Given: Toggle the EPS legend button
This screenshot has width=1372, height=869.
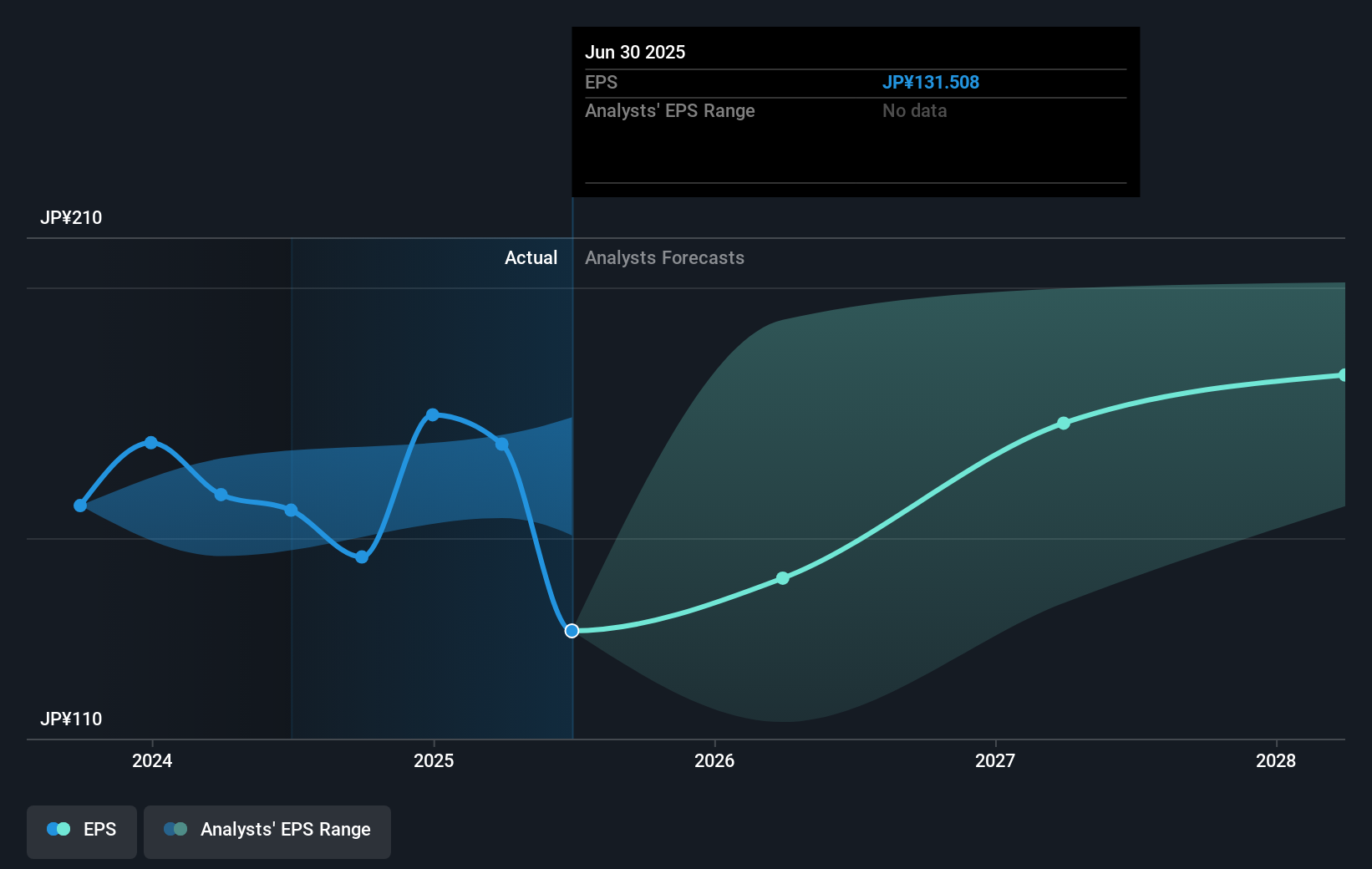Looking at the screenshot, I should point(82,831).
